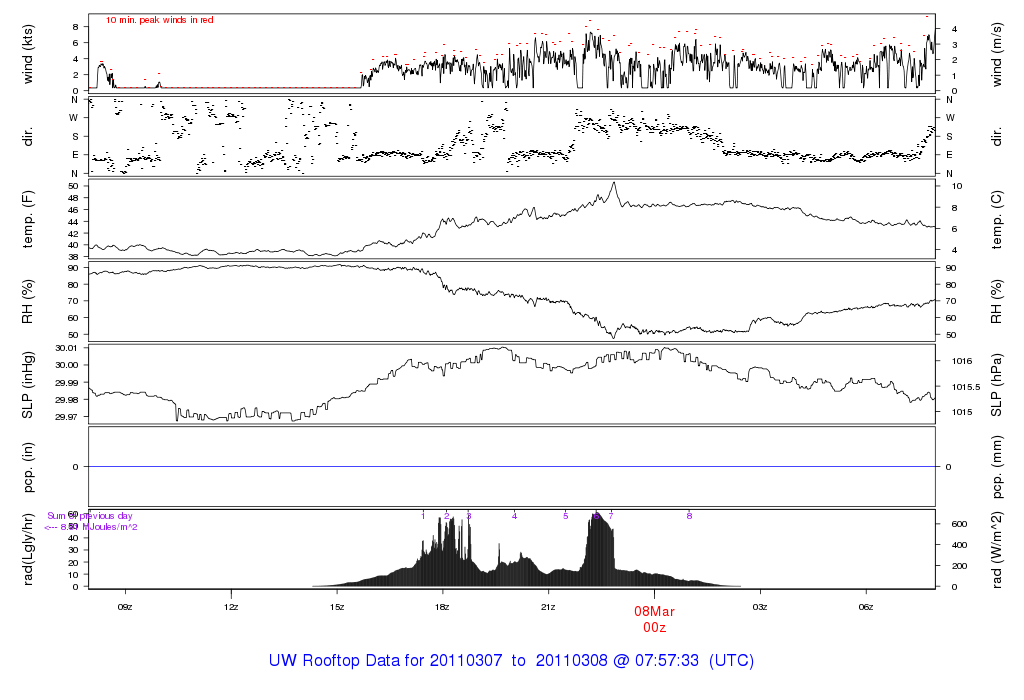The width and height of the screenshot is (1024, 700).
Task: Click the blue zero precipitation line
Action: (x=511, y=467)
